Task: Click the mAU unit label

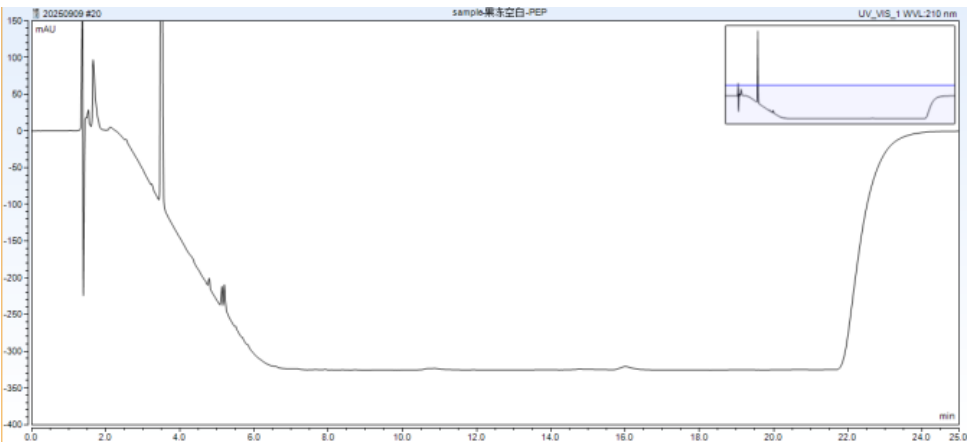Action: click(45, 29)
